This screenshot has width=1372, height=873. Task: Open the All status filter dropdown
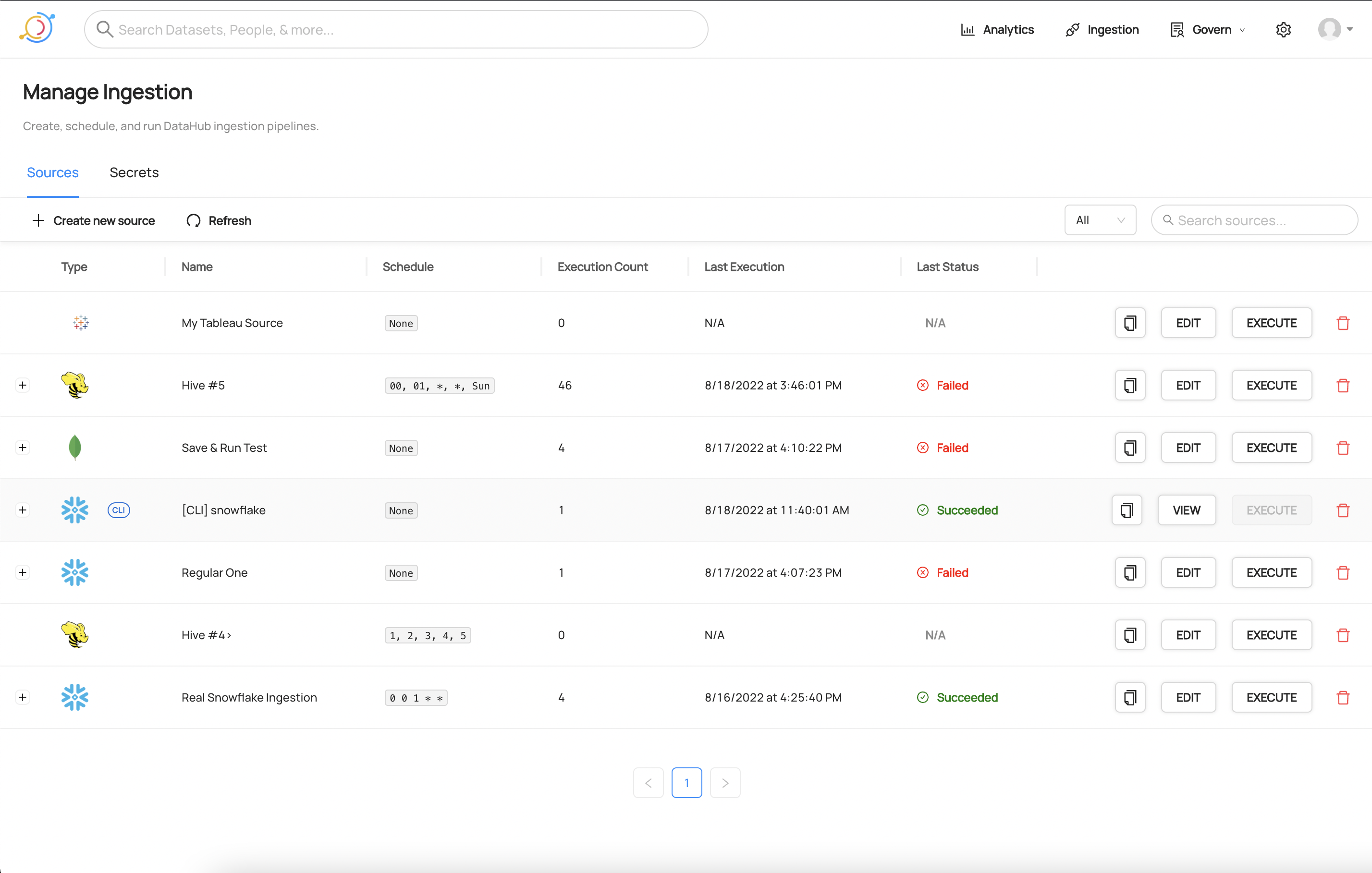tap(1100, 220)
